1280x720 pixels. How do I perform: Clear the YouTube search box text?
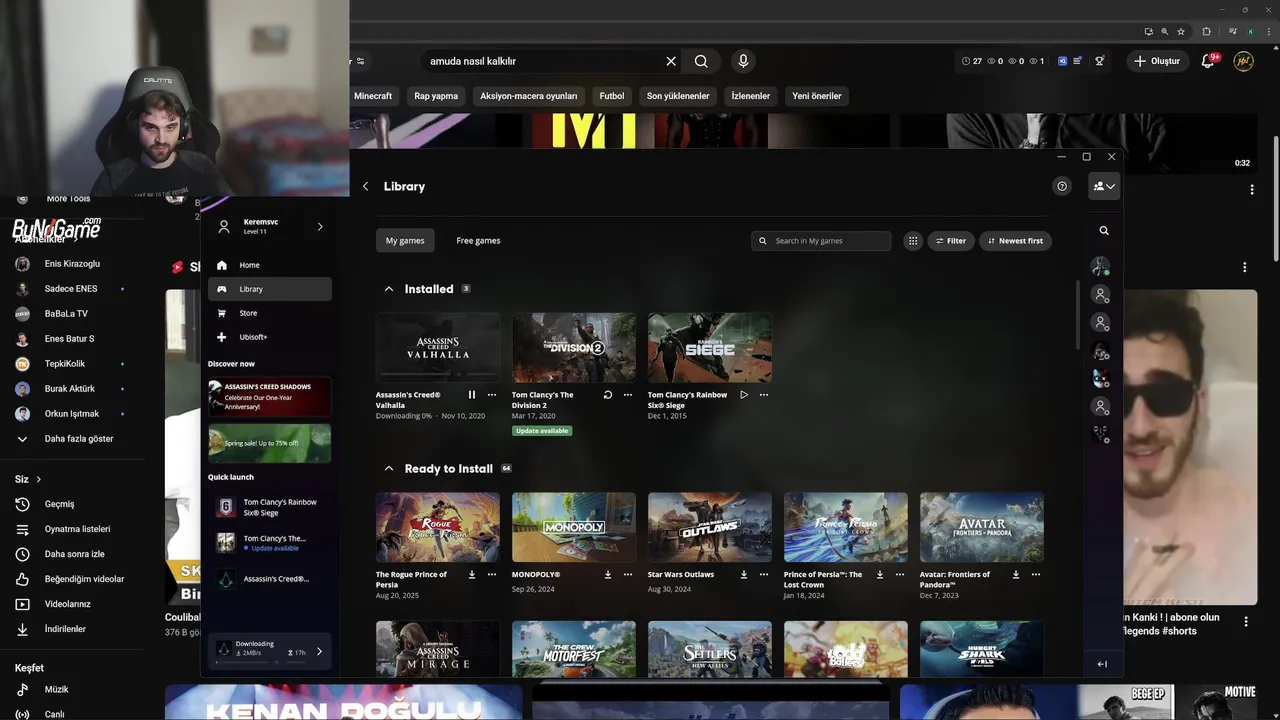(x=671, y=61)
